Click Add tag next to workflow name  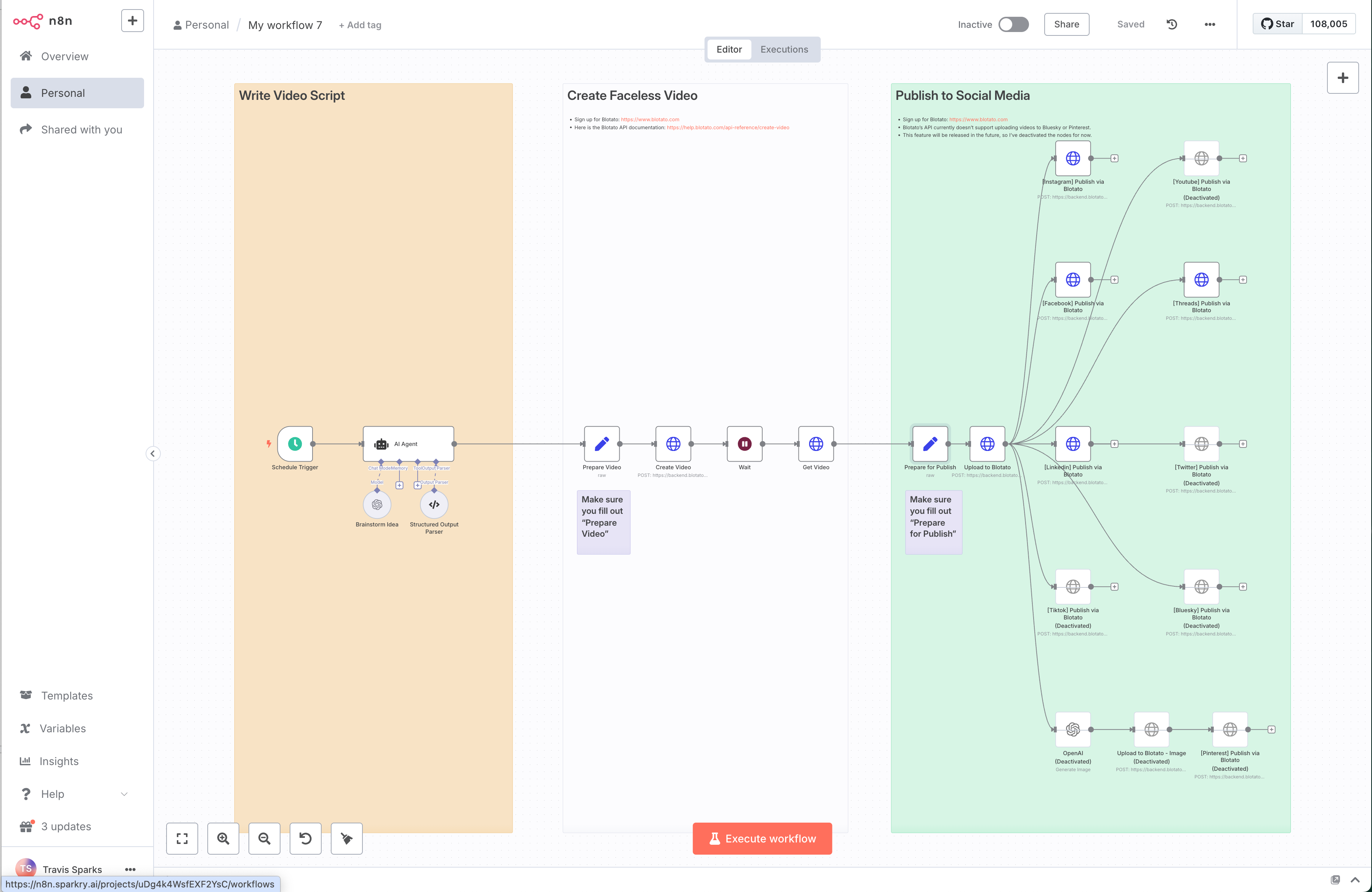click(x=360, y=25)
